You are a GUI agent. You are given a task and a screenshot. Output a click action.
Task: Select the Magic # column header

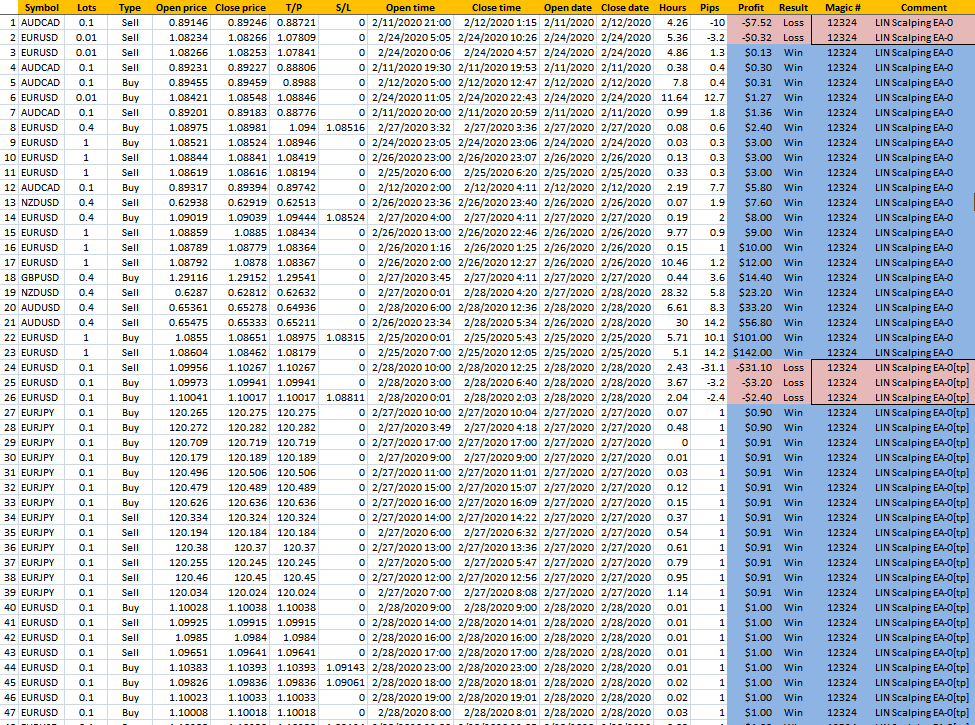(843, 7)
